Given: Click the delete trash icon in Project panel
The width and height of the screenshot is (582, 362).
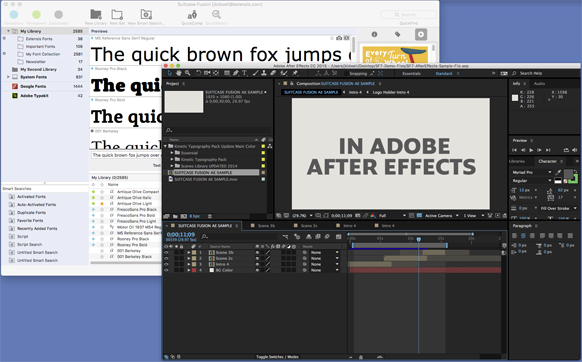Looking at the screenshot, I should click(210, 216).
